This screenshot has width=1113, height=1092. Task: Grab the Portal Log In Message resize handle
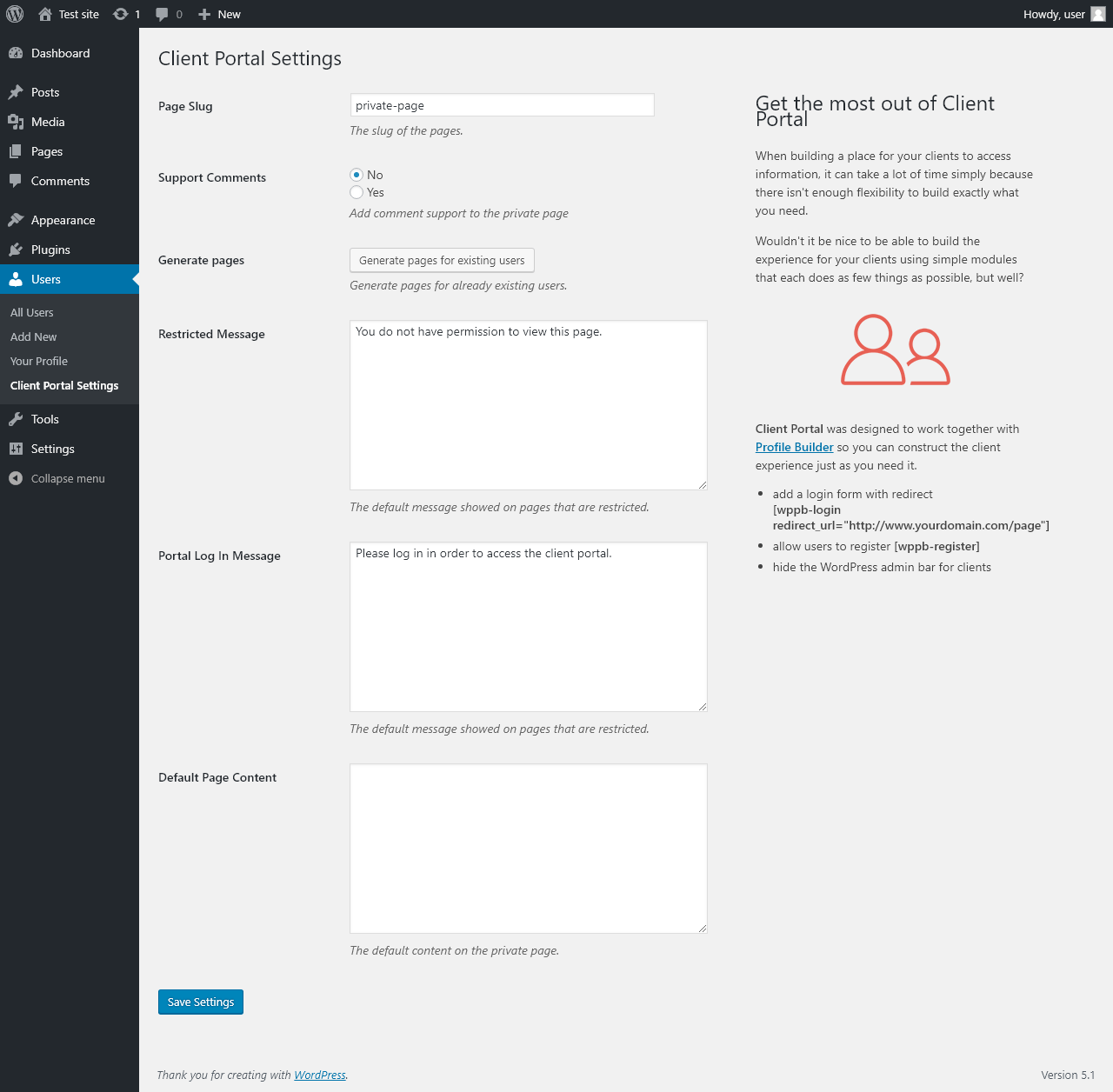pos(702,706)
